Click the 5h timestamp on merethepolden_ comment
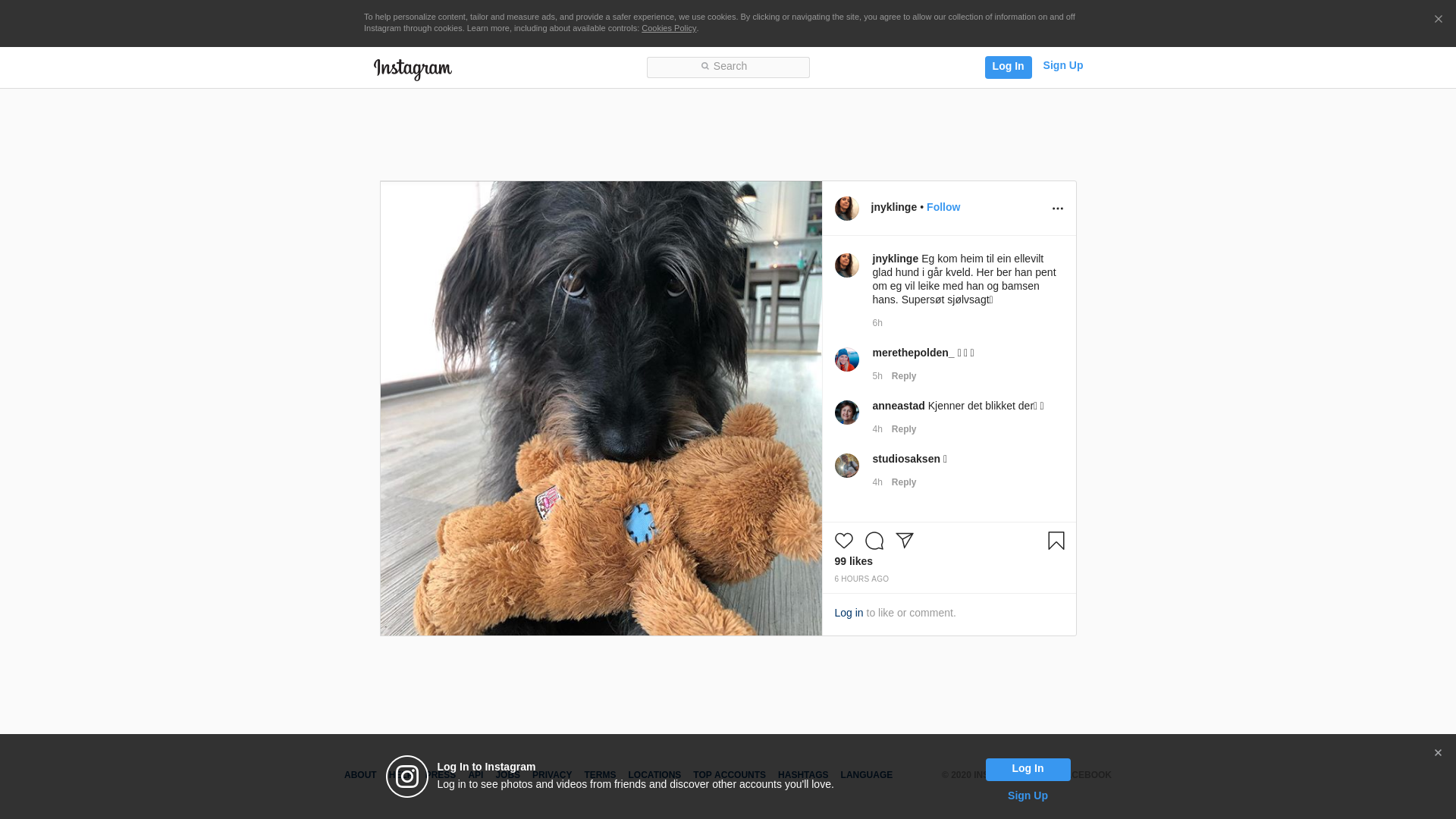The image size is (1456, 819). click(x=877, y=376)
